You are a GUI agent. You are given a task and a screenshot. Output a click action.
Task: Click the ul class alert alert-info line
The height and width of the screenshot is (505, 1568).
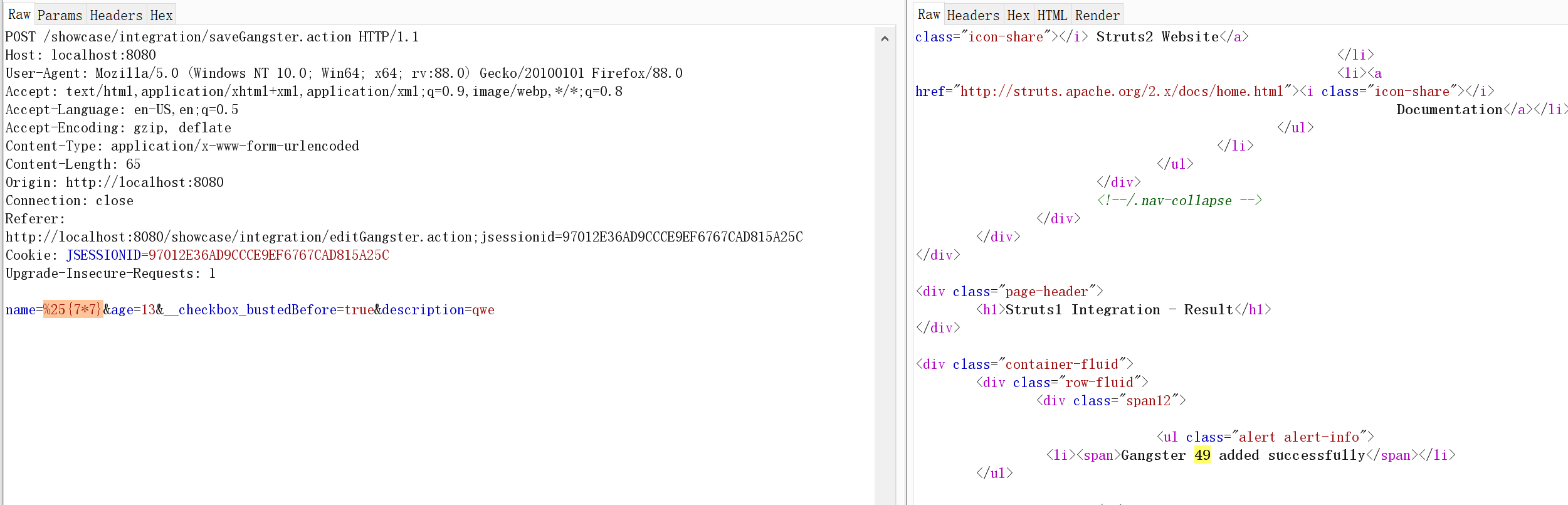(x=1265, y=437)
